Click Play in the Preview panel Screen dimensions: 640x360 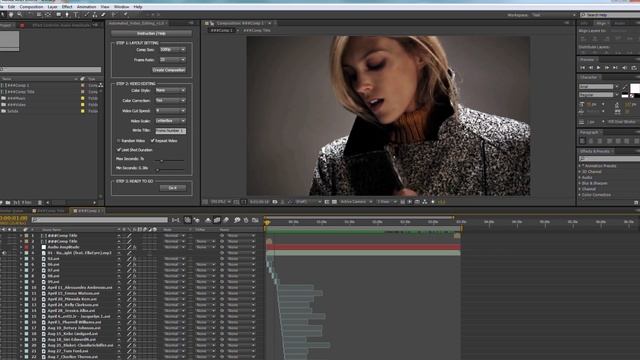click(598, 68)
